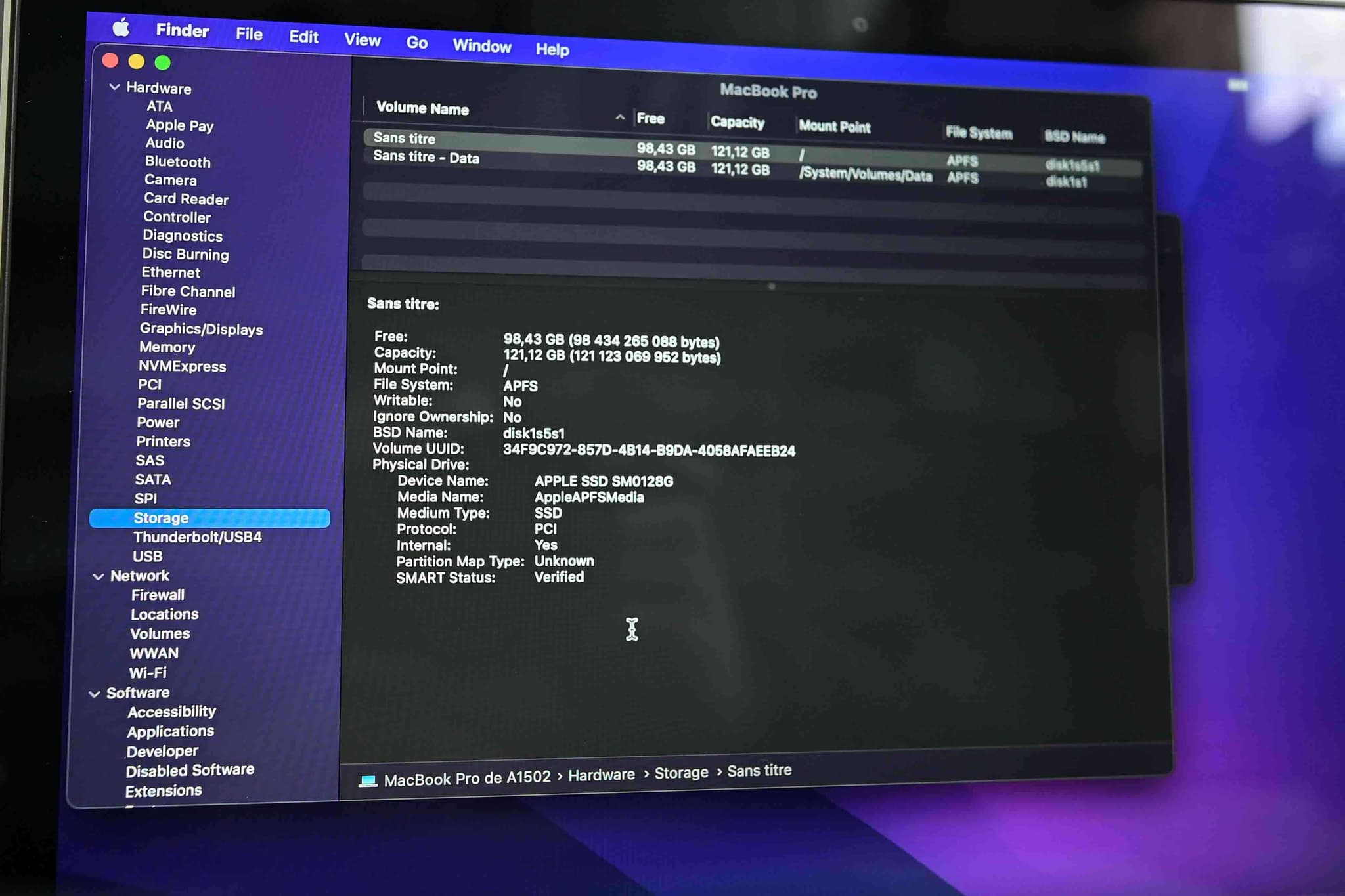
Task: Select Memory in the sidebar
Action: click(x=167, y=347)
